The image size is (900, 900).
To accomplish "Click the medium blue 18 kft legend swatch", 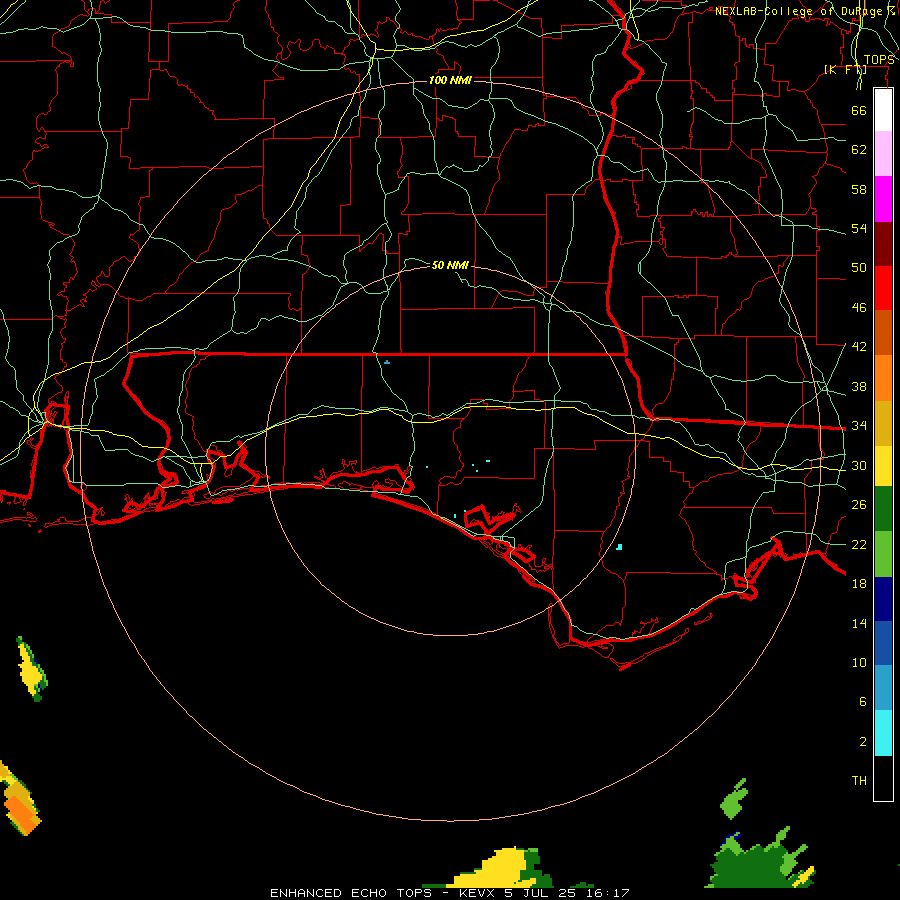I will [x=883, y=643].
